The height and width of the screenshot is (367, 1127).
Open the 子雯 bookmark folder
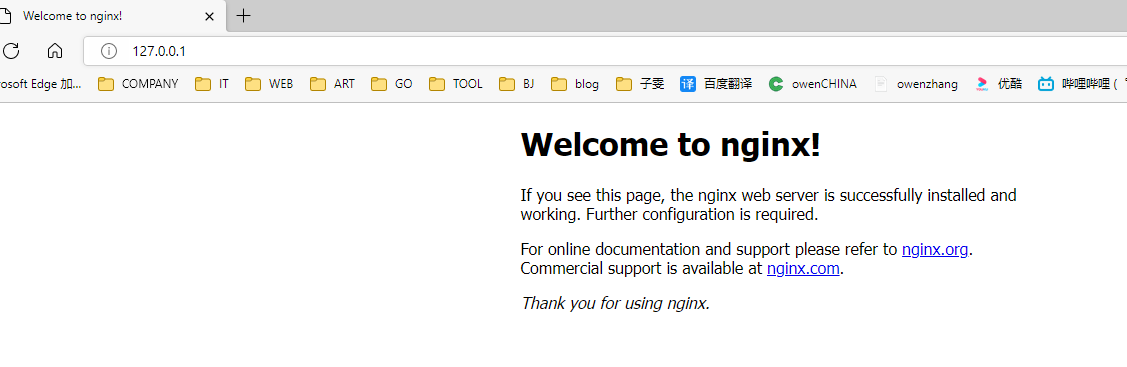click(640, 84)
